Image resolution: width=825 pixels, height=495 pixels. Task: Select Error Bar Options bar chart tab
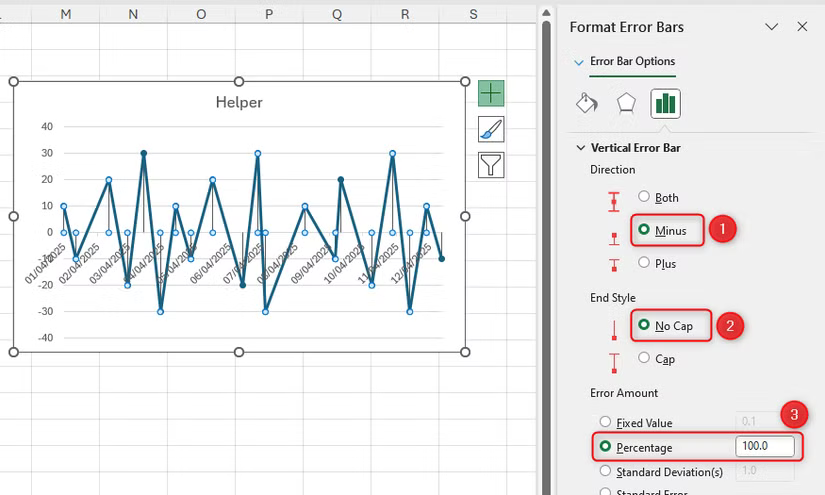[x=665, y=103]
